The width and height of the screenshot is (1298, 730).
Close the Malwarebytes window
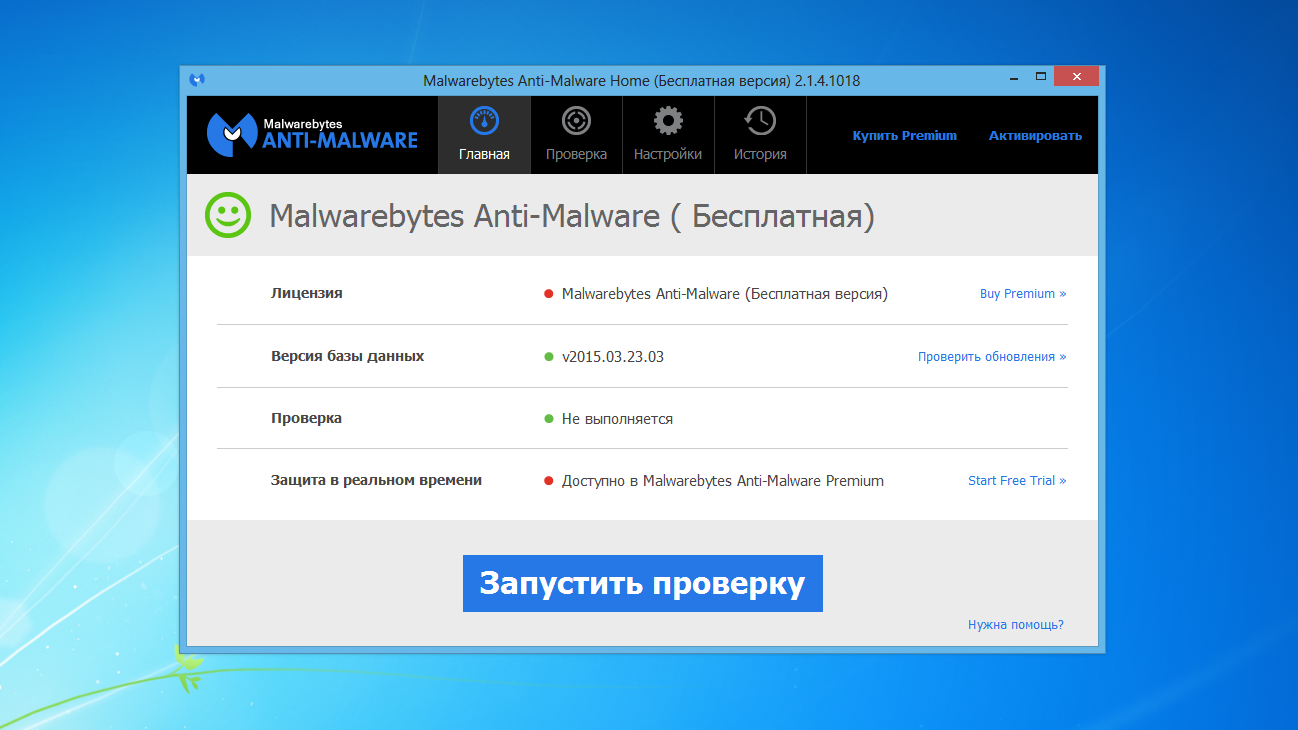[1077, 77]
